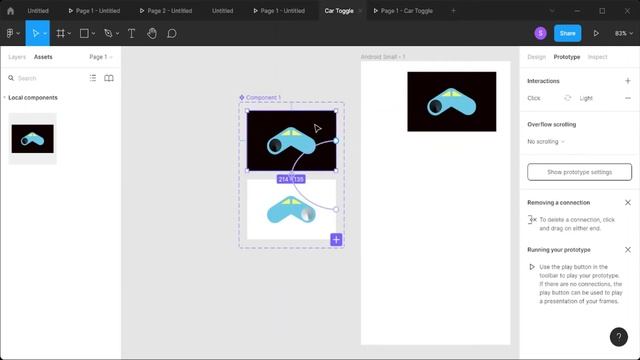
Task: Click the purple user avatar
Action: tap(540, 33)
